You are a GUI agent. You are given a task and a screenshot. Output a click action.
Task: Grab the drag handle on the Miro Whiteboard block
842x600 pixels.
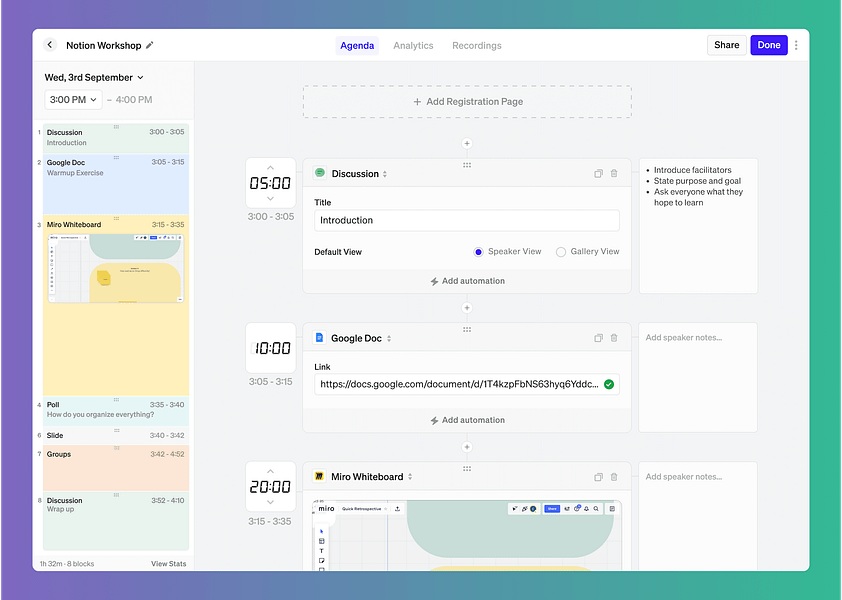tap(467, 468)
